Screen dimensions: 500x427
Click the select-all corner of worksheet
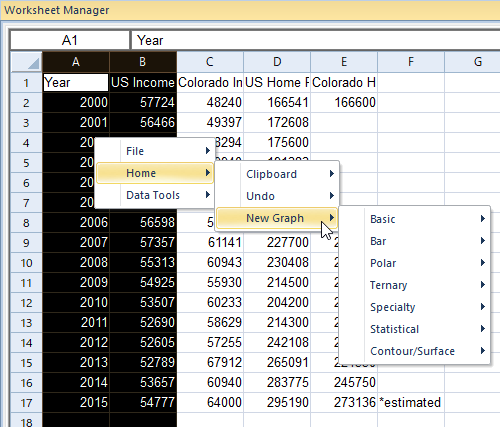[x=27, y=62]
